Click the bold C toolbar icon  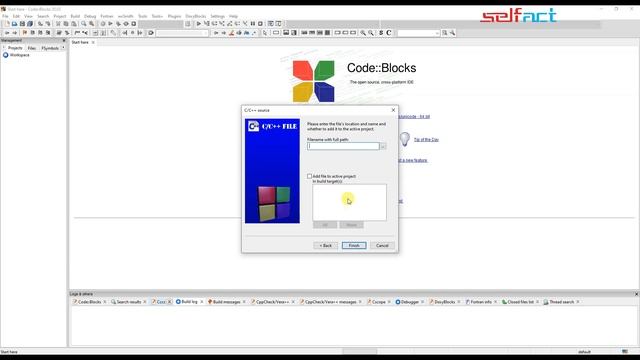pos(389,33)
